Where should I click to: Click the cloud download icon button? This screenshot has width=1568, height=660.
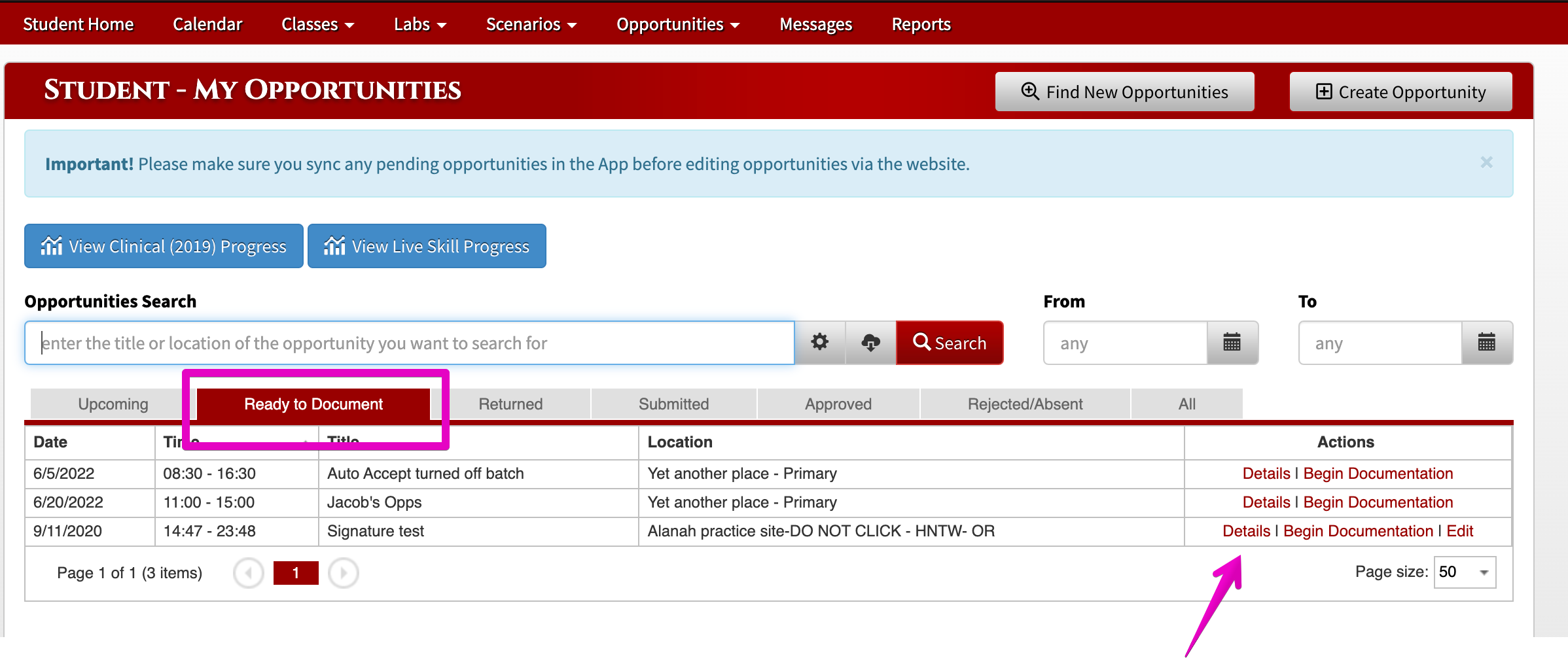870,342
